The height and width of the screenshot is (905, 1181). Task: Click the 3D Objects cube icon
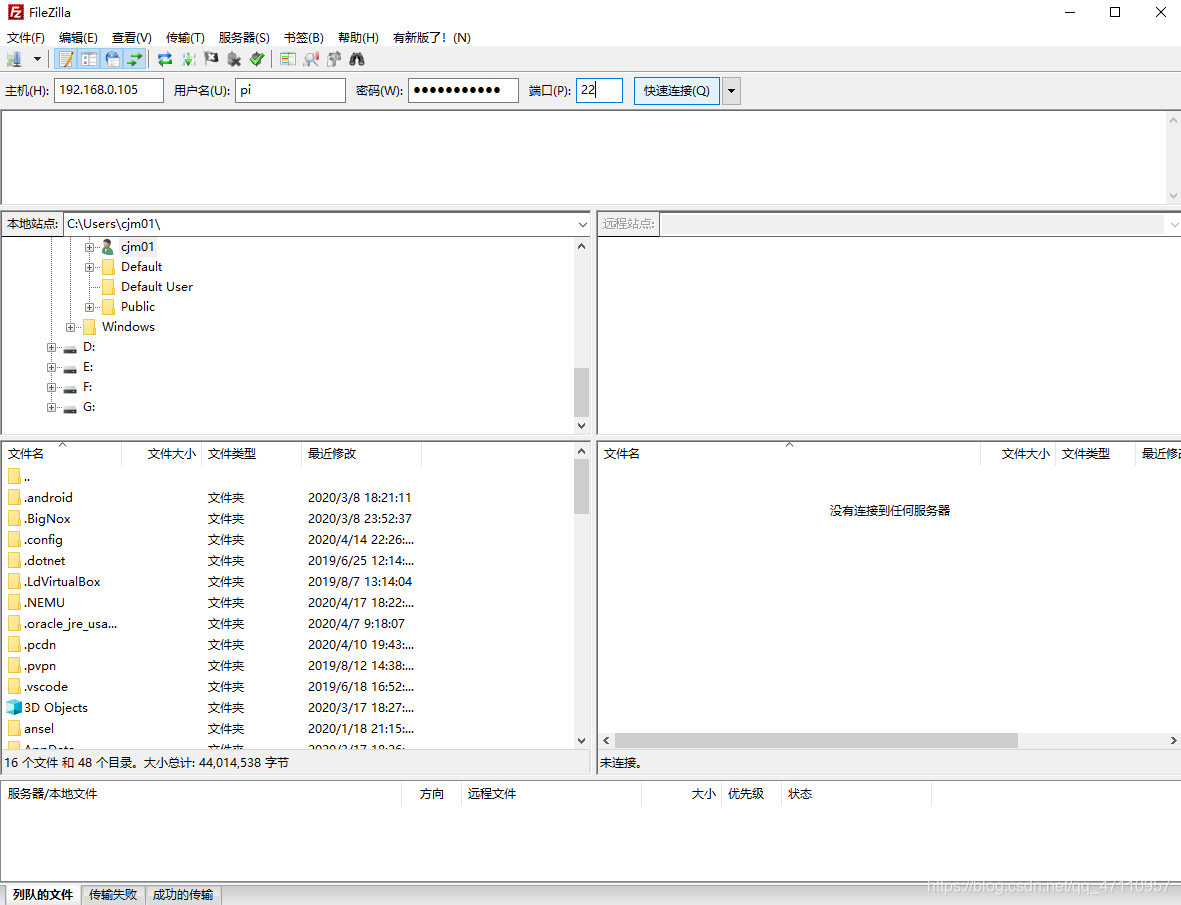(x=14, y=707)
